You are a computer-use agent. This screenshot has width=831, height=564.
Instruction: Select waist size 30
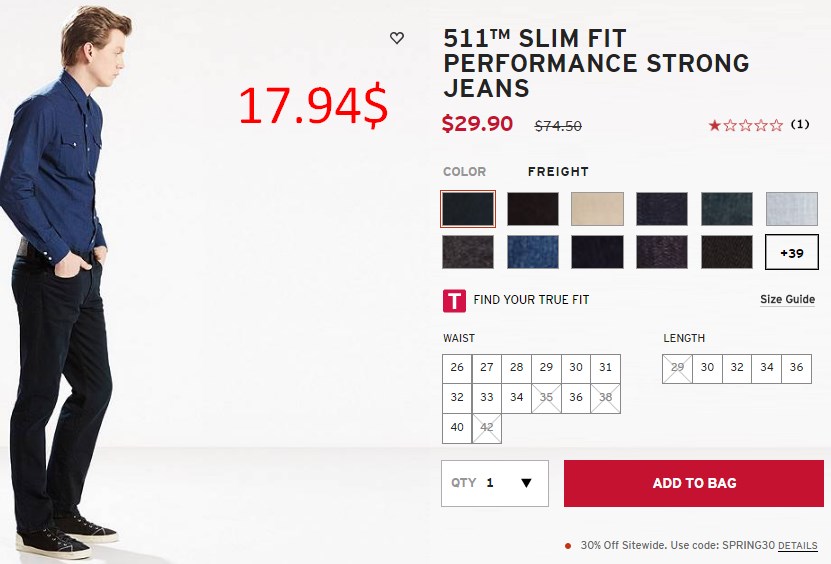[x=576, y=367]
